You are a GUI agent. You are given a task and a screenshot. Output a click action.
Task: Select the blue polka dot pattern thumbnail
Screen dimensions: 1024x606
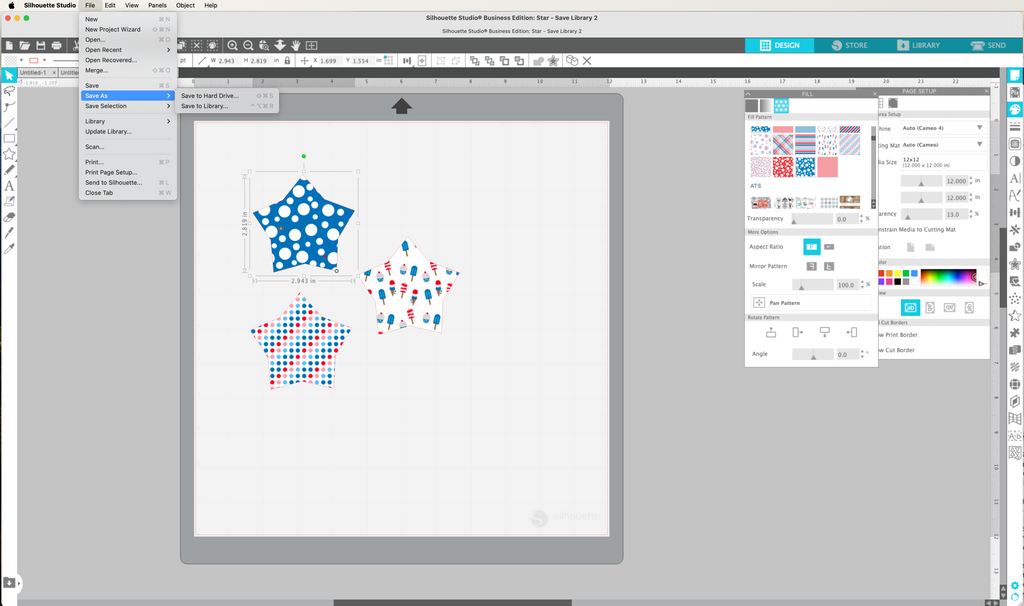[x=805, y=167]
